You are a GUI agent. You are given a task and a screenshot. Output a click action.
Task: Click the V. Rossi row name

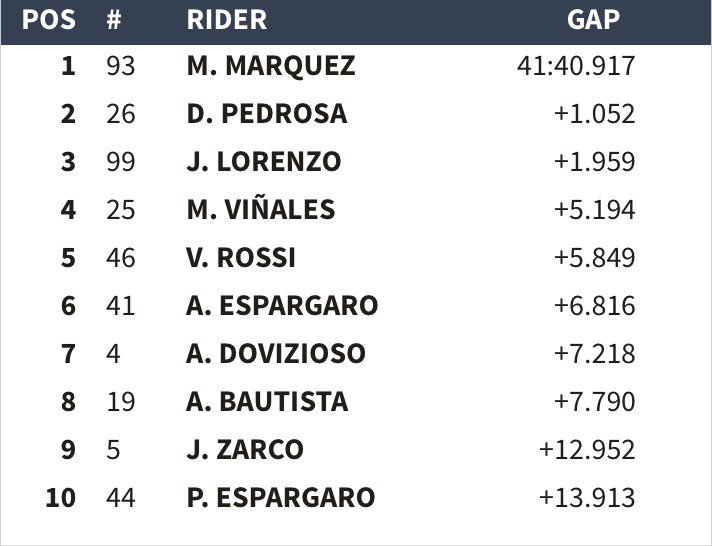(240, 258)
